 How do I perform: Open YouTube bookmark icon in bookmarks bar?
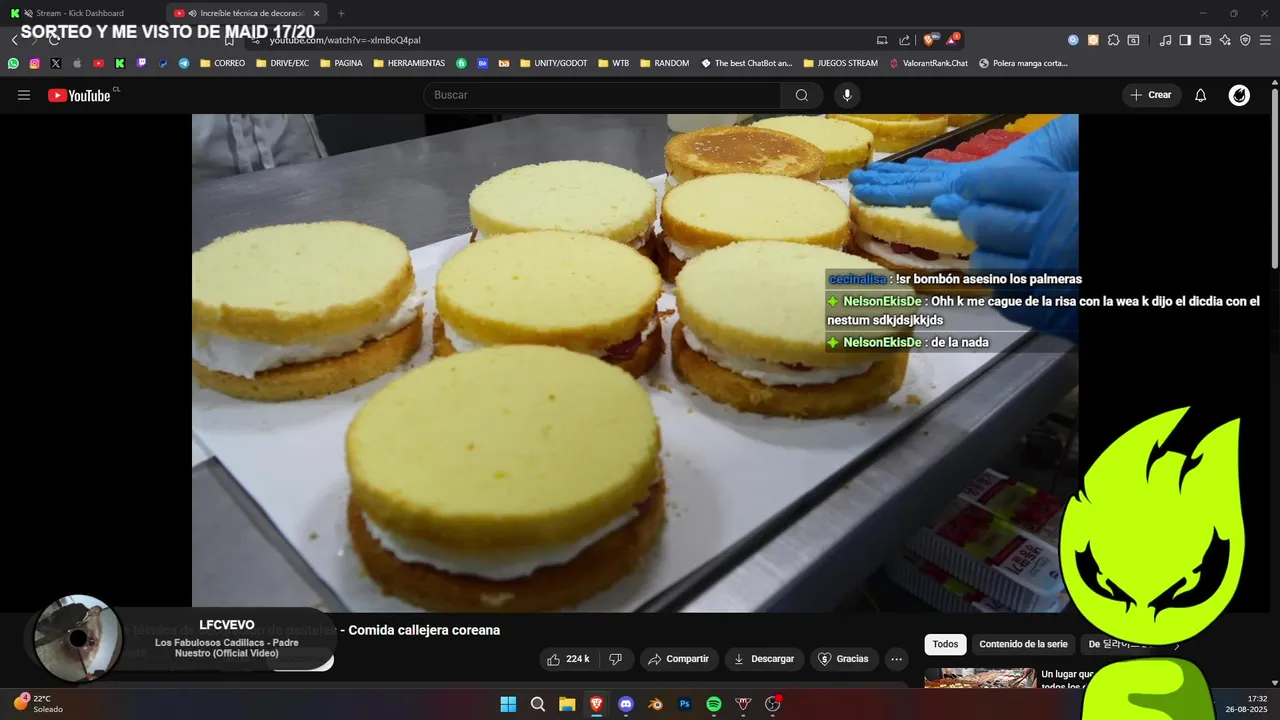pos(98,63)
